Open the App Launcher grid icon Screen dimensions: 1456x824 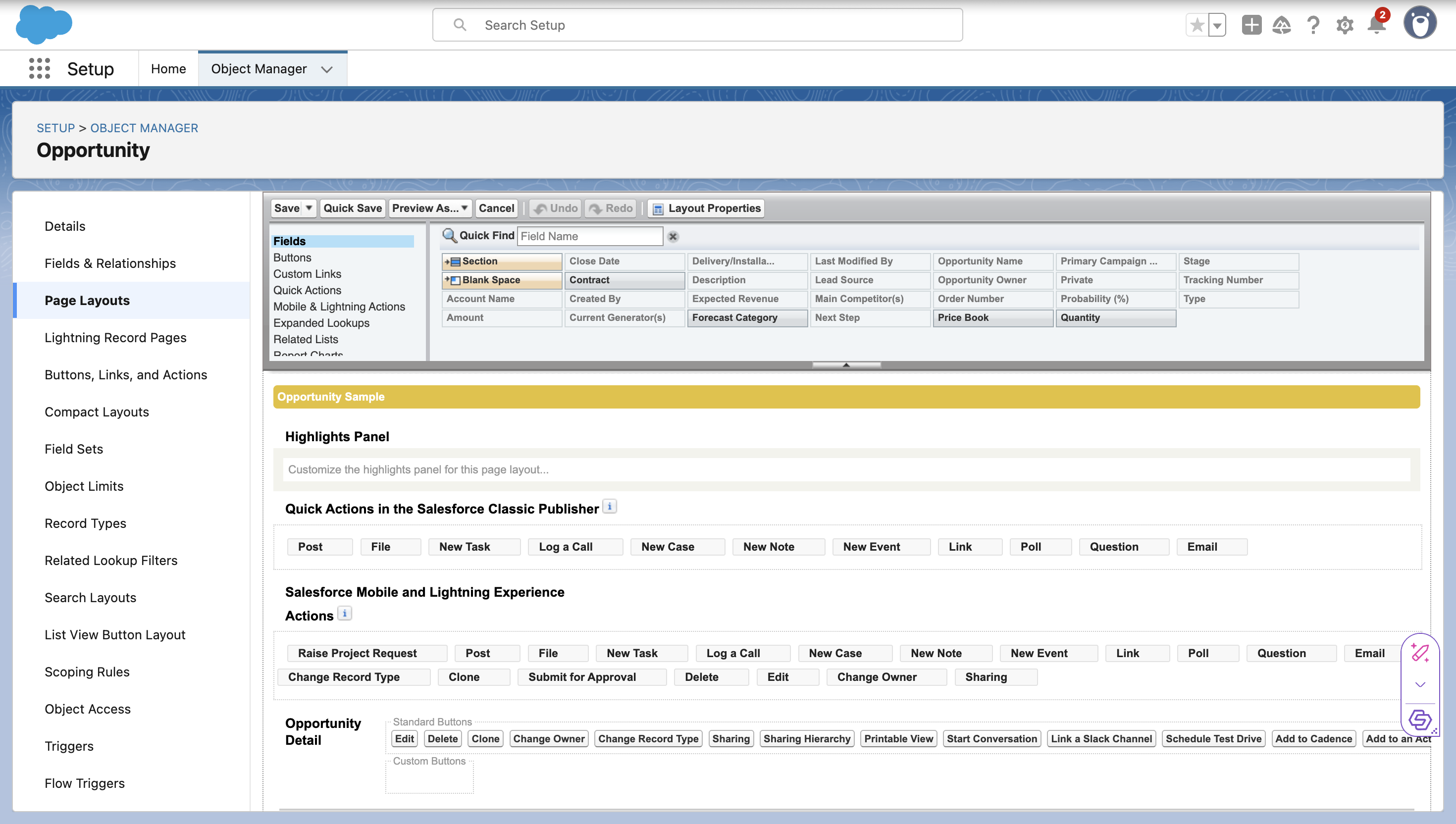pos(39,68)
